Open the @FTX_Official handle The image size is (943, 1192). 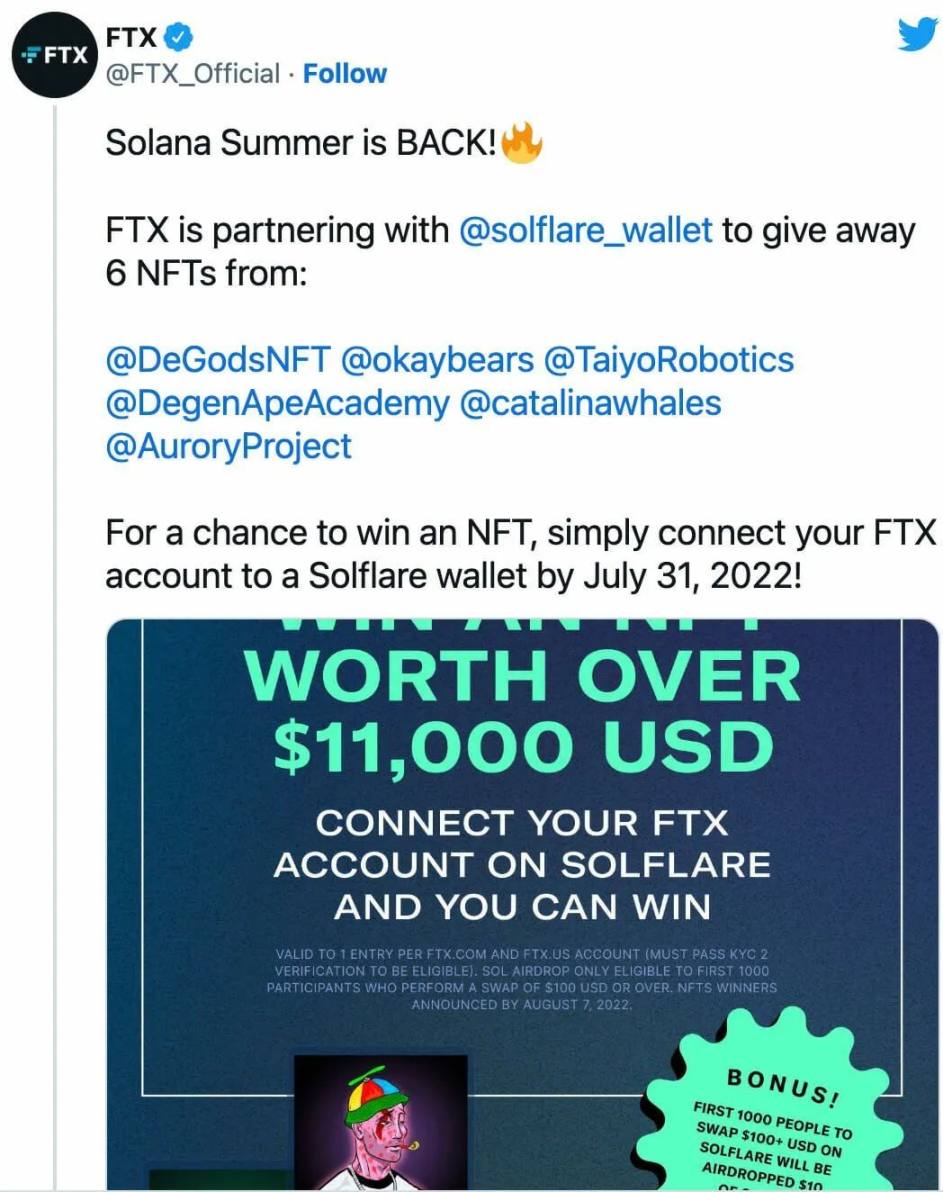(x=193, y=74)
